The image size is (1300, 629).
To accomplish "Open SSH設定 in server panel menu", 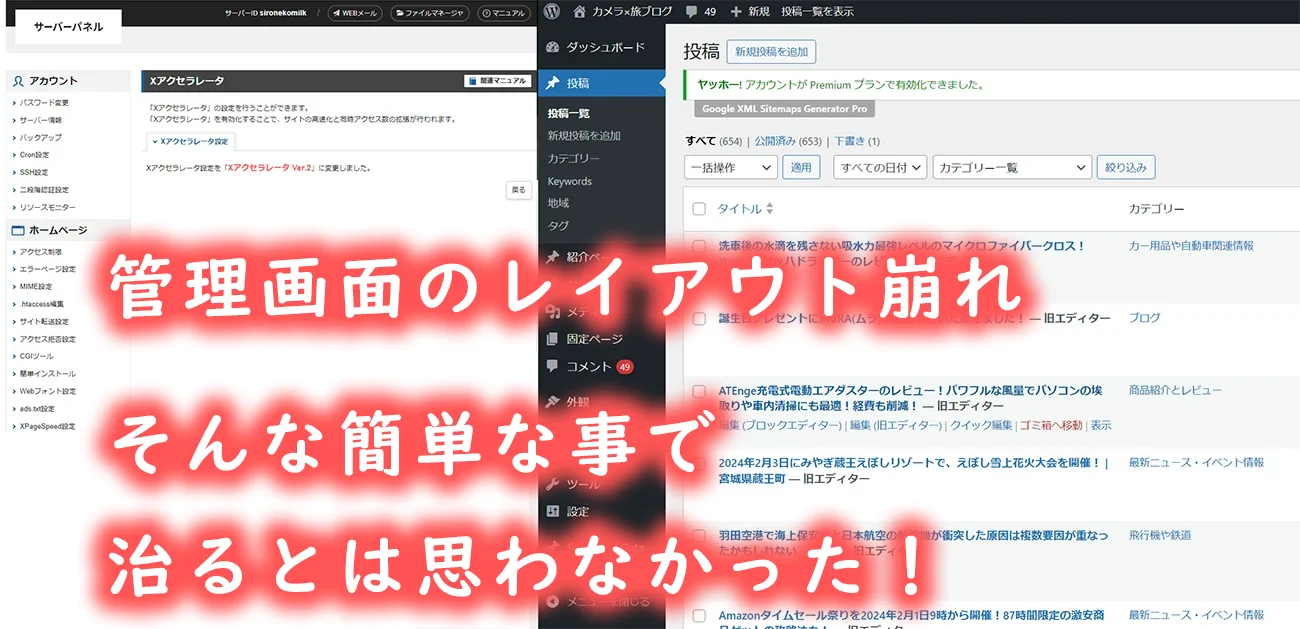I will 34,172.
